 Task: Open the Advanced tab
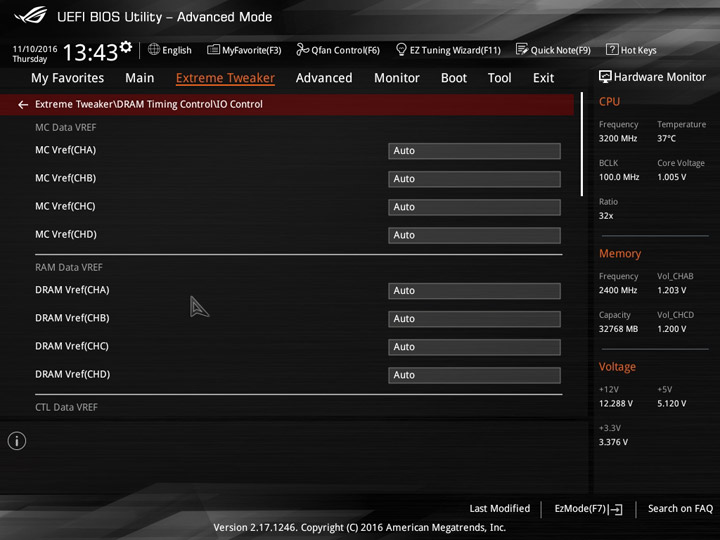(324, 78)
